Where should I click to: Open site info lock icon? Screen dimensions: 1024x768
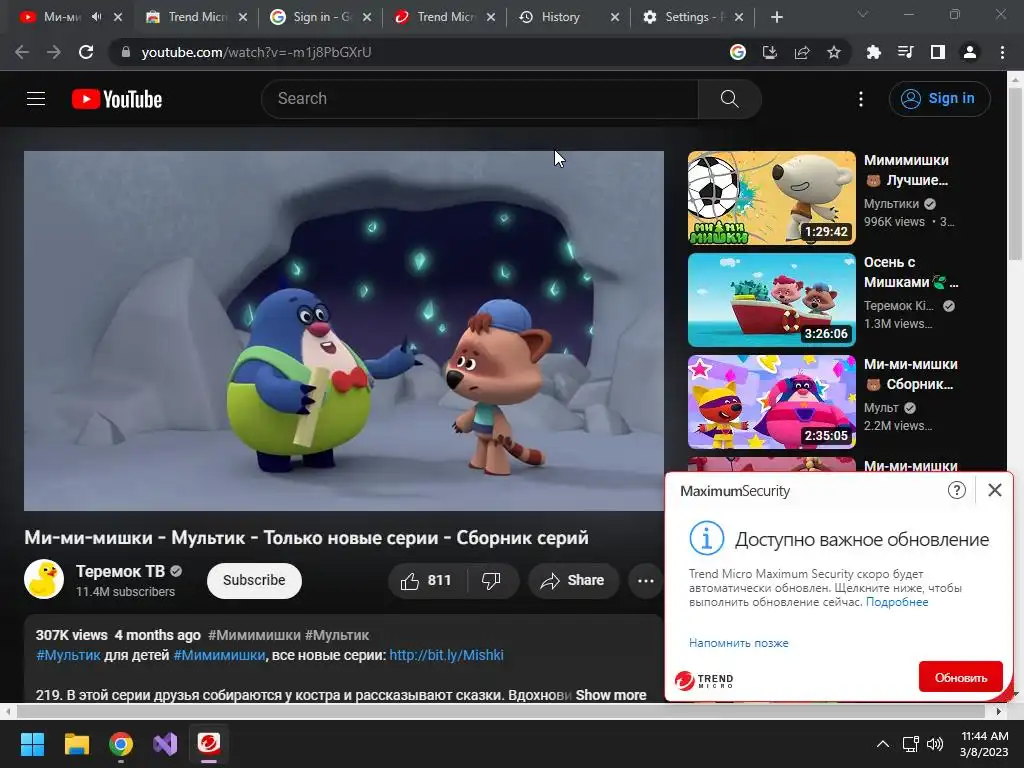pos(126,52)
